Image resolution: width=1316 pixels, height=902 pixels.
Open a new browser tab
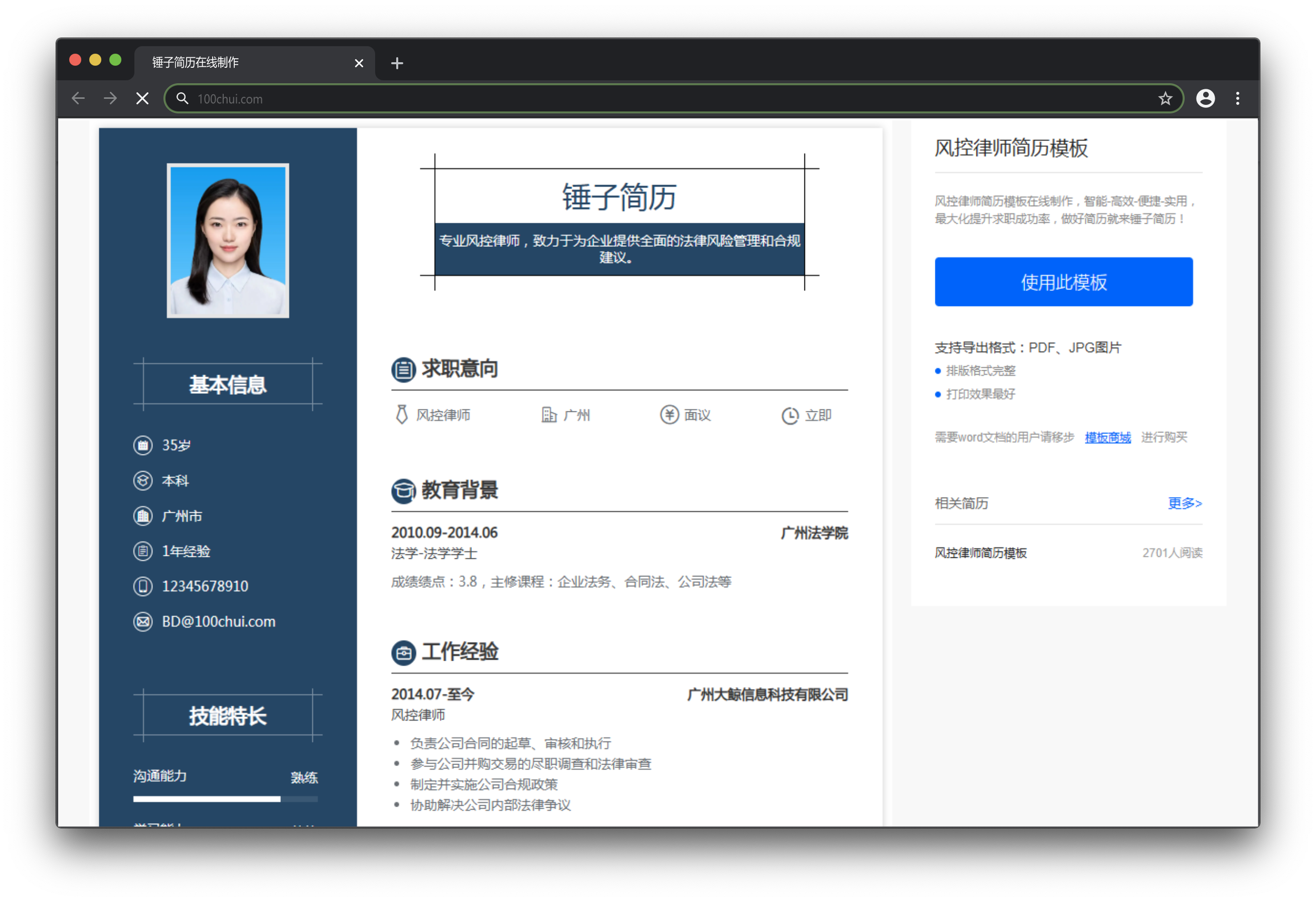click(x=397, y=63)
